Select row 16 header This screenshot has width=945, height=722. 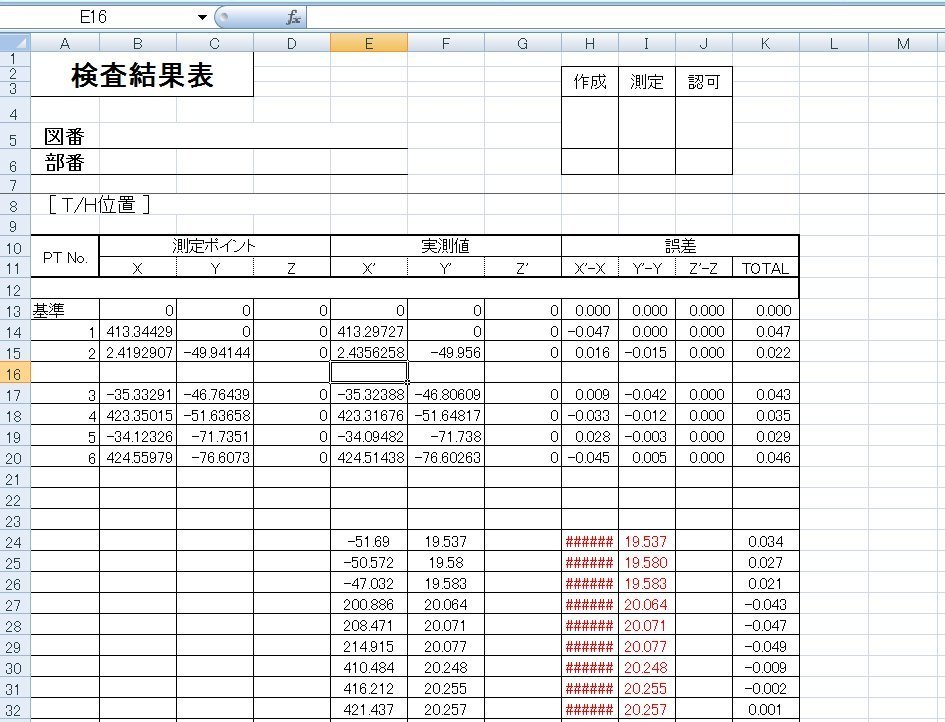pyautogui.click(x=15, y=372)
